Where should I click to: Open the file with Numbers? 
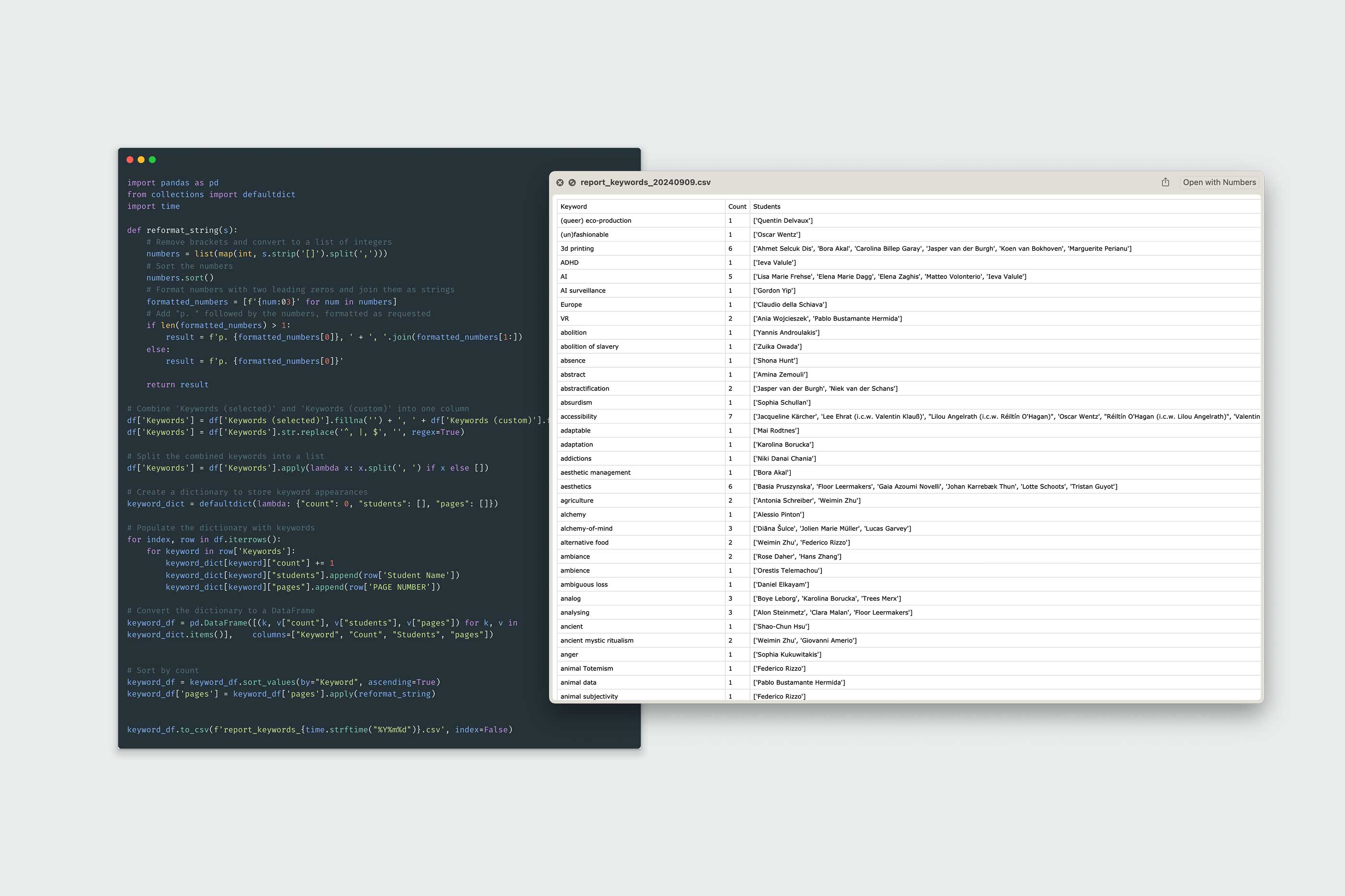pos(1219,182)
